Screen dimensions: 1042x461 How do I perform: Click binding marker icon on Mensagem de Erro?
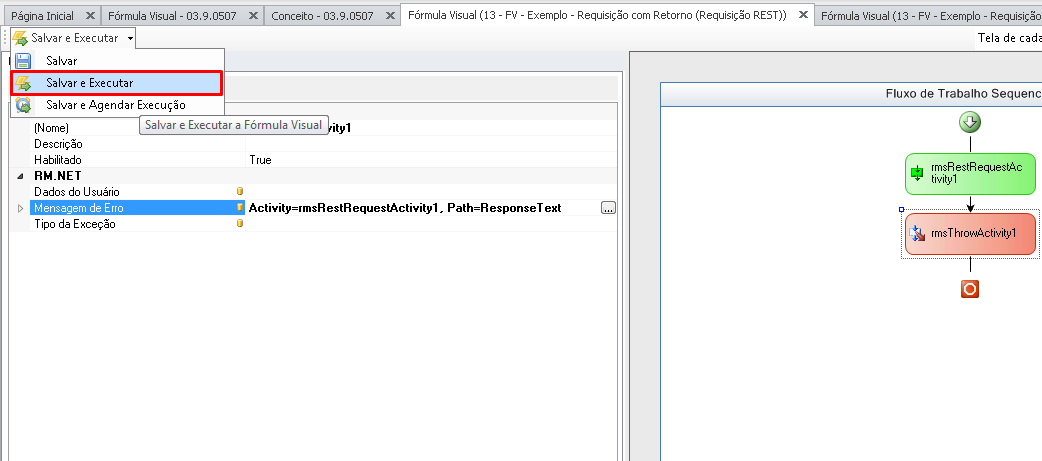click(240, 207)
